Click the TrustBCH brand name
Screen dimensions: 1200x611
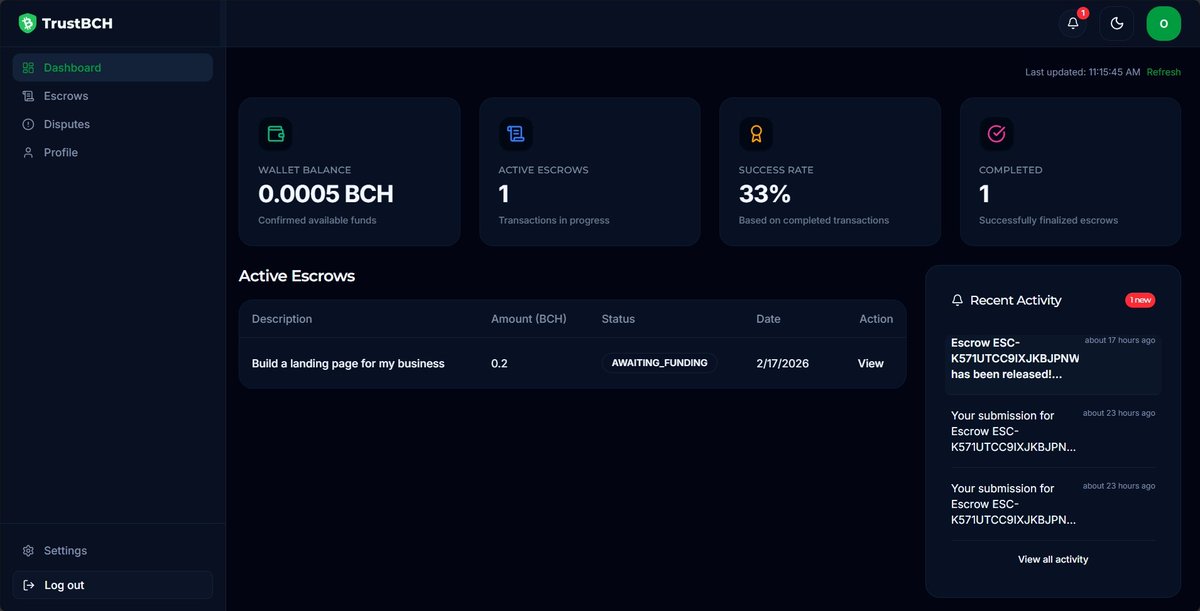point(77,23)
